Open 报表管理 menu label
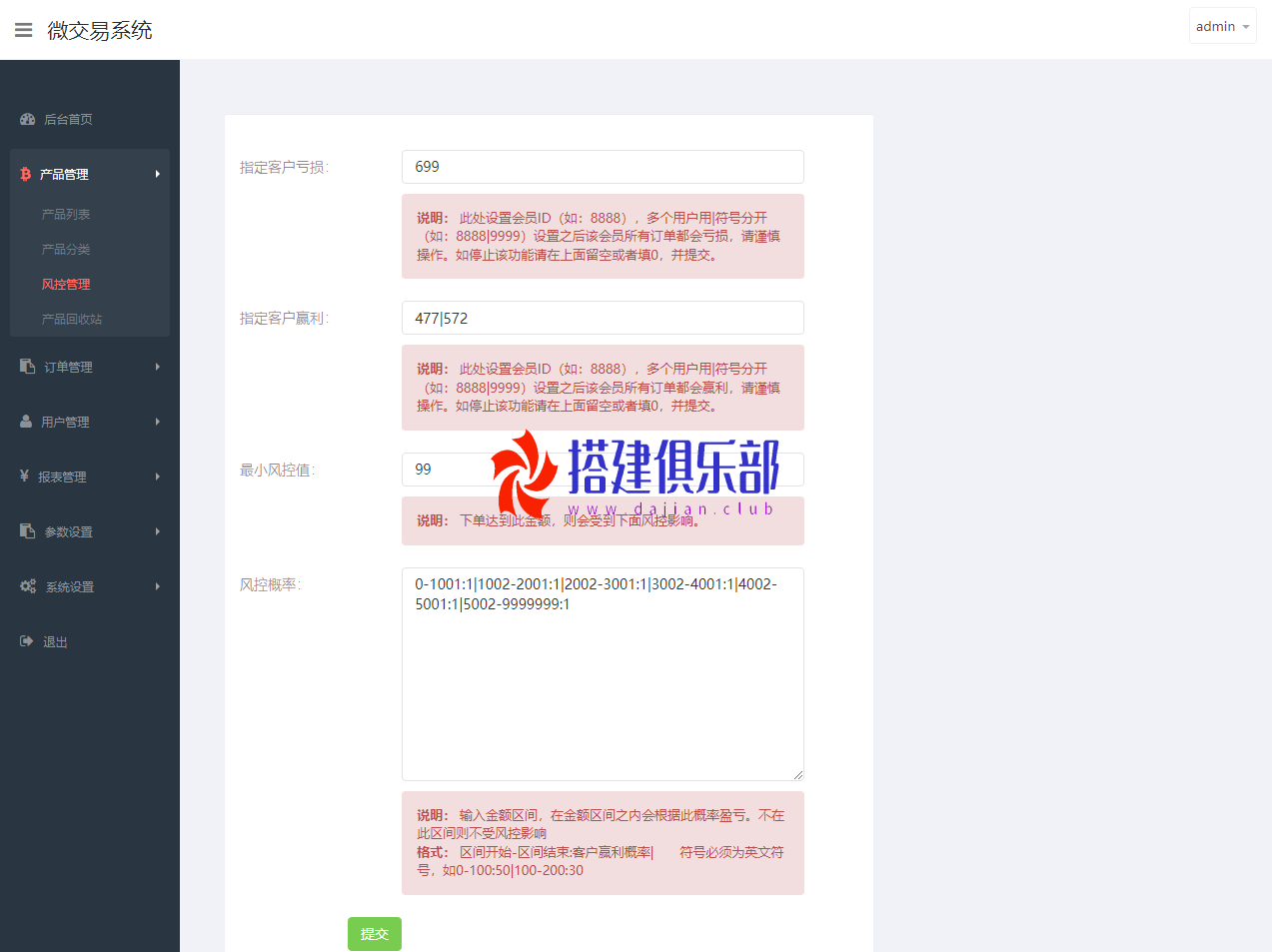 (x=62, y=476)
